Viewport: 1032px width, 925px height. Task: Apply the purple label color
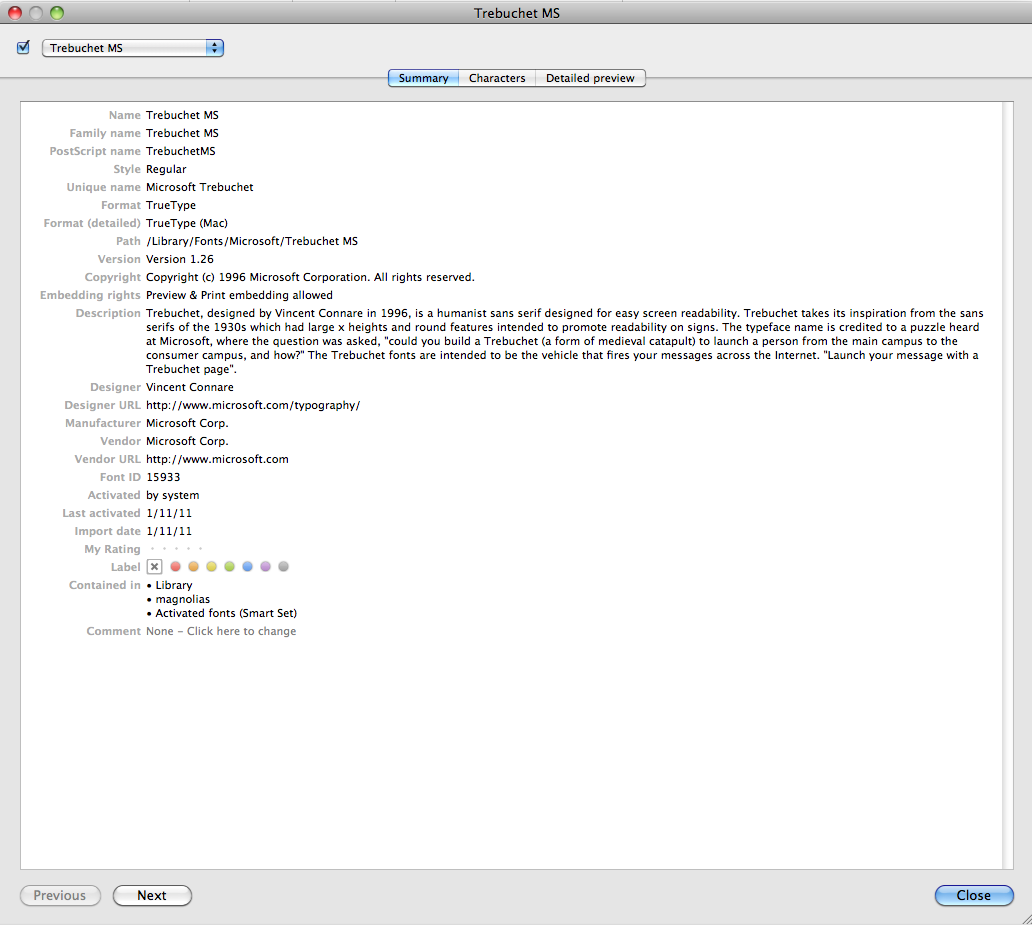pos(265,567)
